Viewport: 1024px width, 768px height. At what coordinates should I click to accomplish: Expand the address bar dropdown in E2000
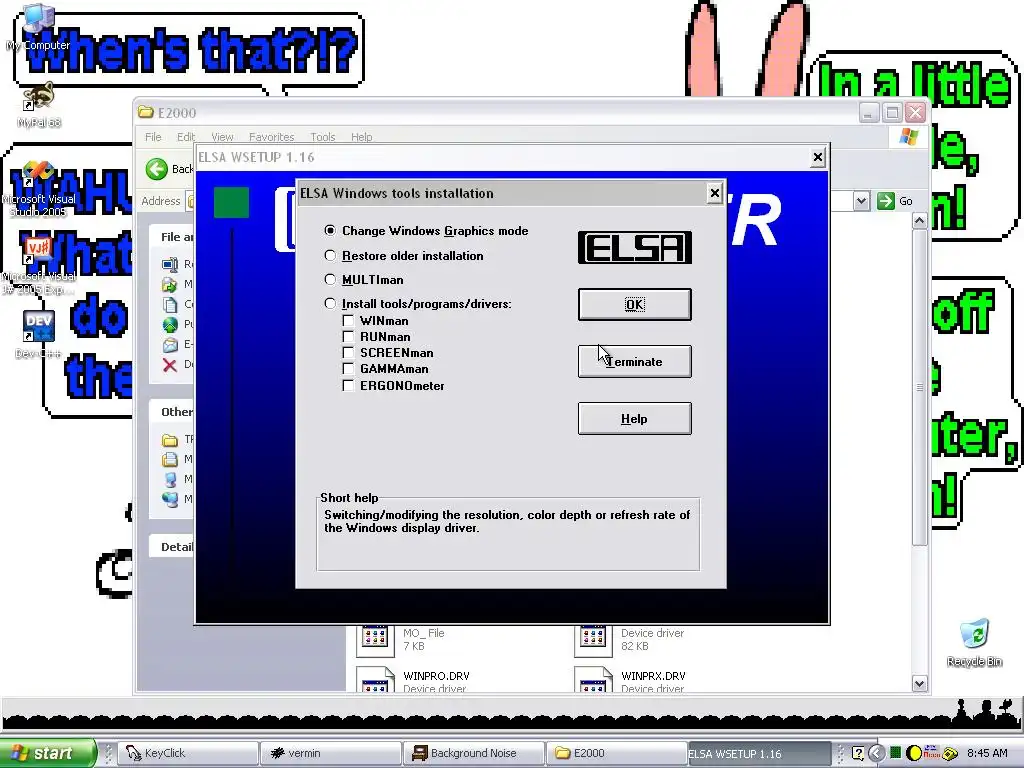tap(861, 200)
